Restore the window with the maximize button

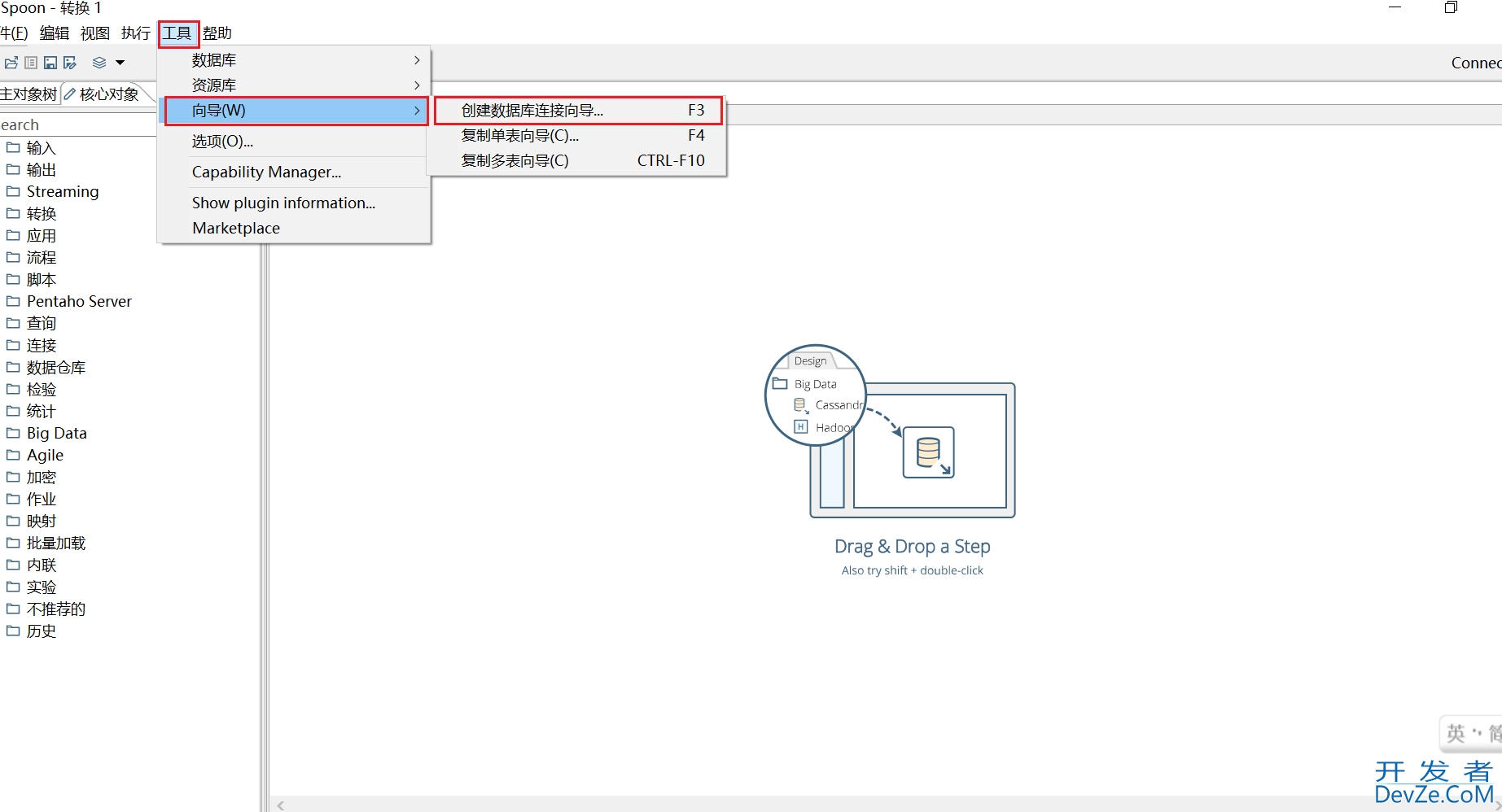pyautogui.click(x=1451, y=7)
